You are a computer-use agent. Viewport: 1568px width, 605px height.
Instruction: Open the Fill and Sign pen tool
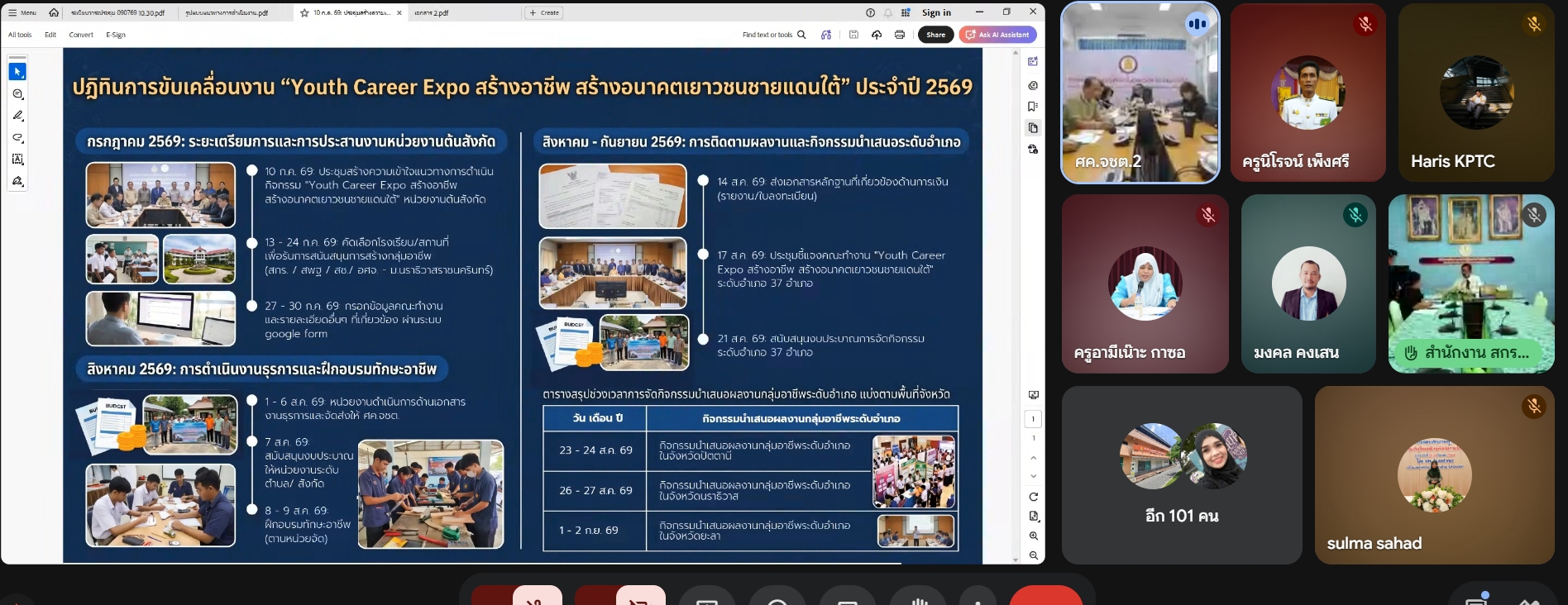pos(17,181)
